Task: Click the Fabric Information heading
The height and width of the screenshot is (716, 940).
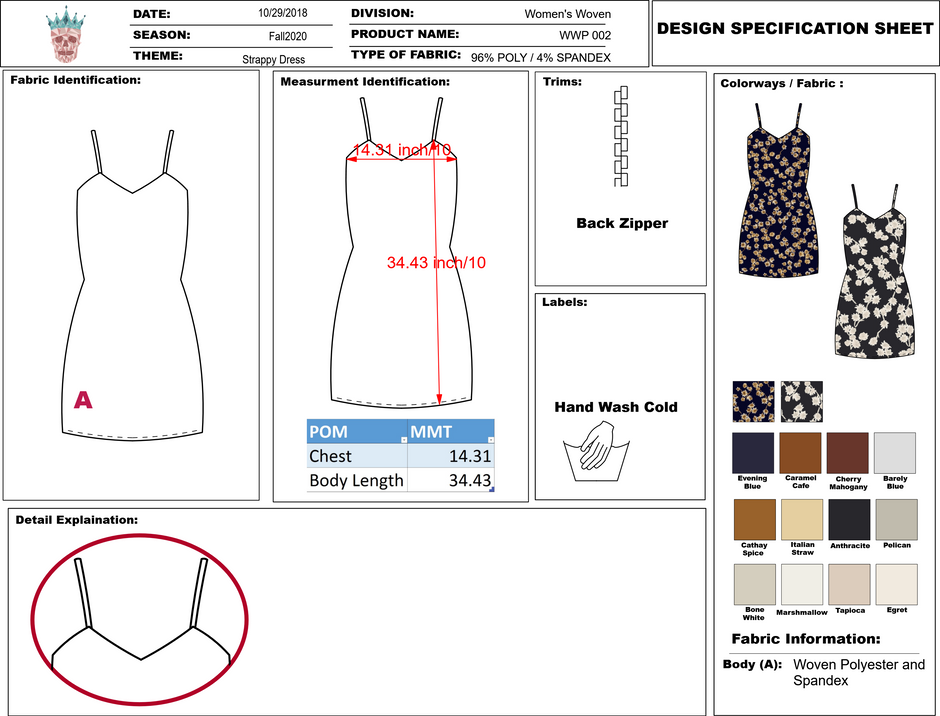Action: pos(806,639)
